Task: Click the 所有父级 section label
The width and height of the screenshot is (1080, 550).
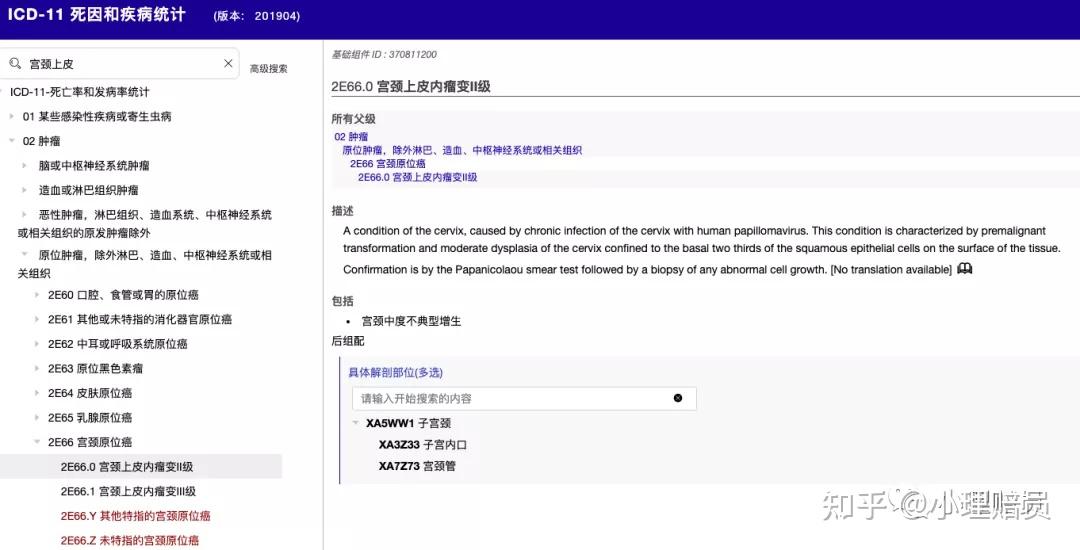Action: (x=353, y=119)
